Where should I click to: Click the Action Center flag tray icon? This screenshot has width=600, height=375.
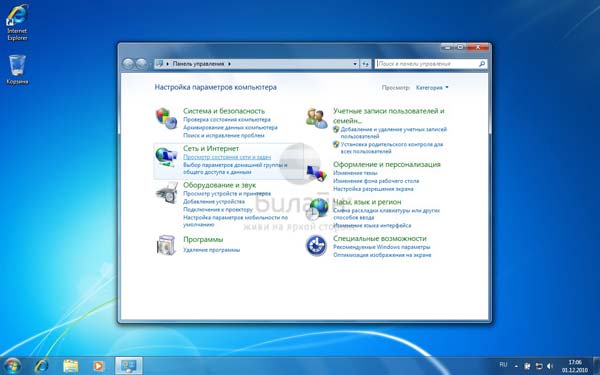[x=527, y=366]
